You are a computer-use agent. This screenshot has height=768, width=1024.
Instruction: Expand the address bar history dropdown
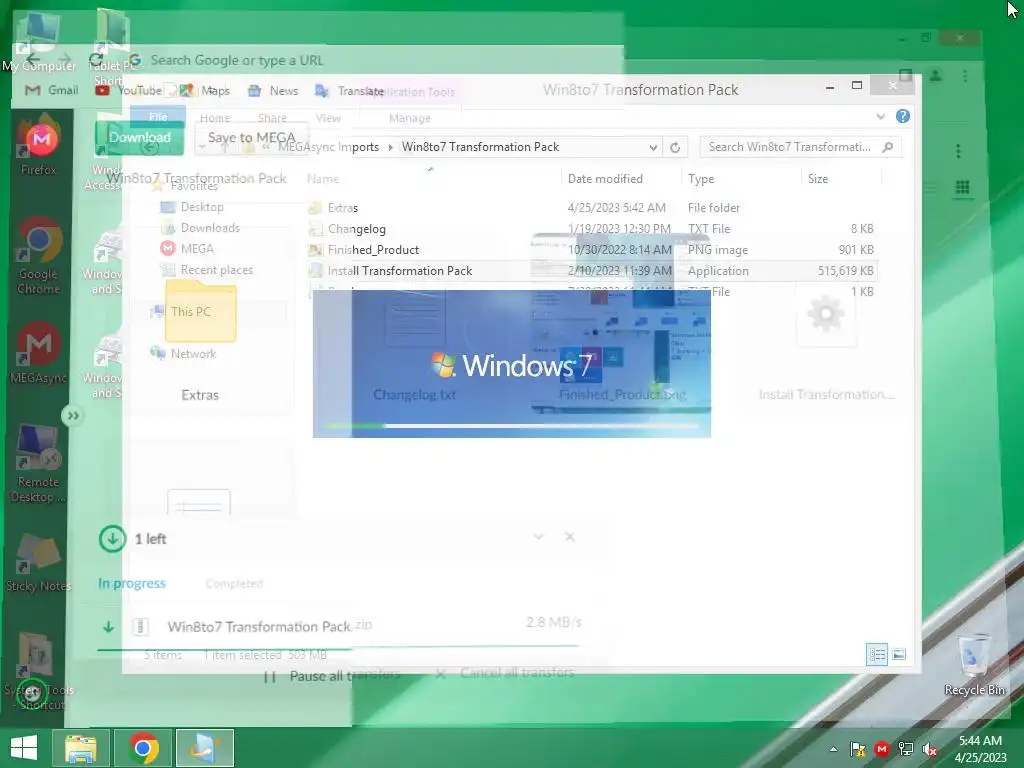click(x=653, y=148)
